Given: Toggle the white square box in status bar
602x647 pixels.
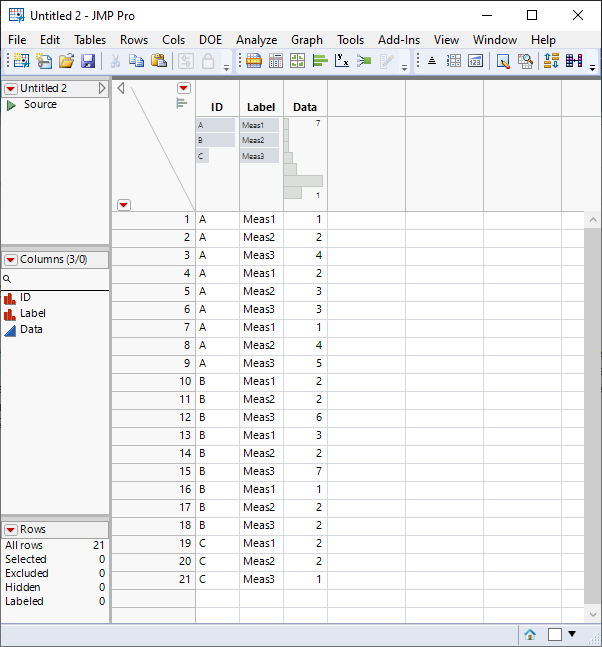Looking at the screenshot, I should click(555, 634).
